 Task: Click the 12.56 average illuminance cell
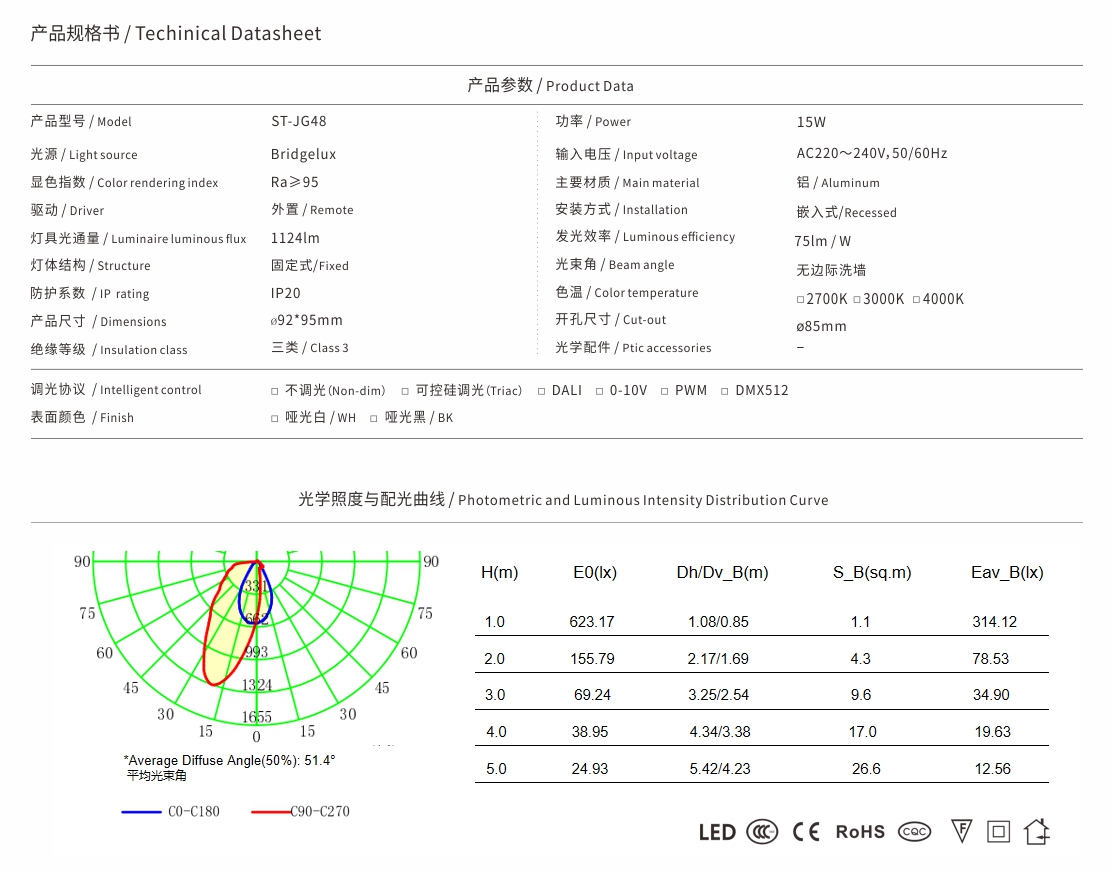[x=992, y=769]
